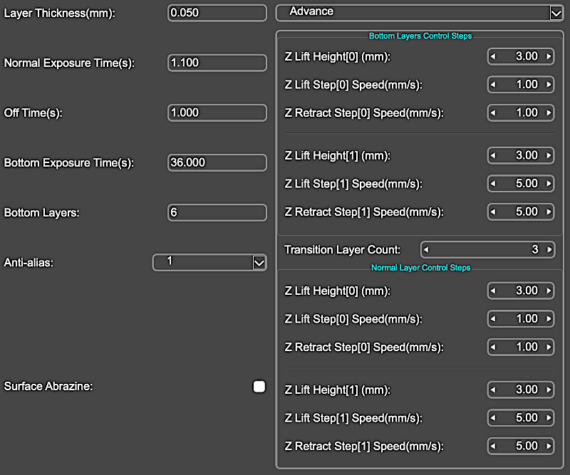570x475 pixels.
Task: Edit the Bottom Exposure Time field
Action: click(x=217, y=162)
